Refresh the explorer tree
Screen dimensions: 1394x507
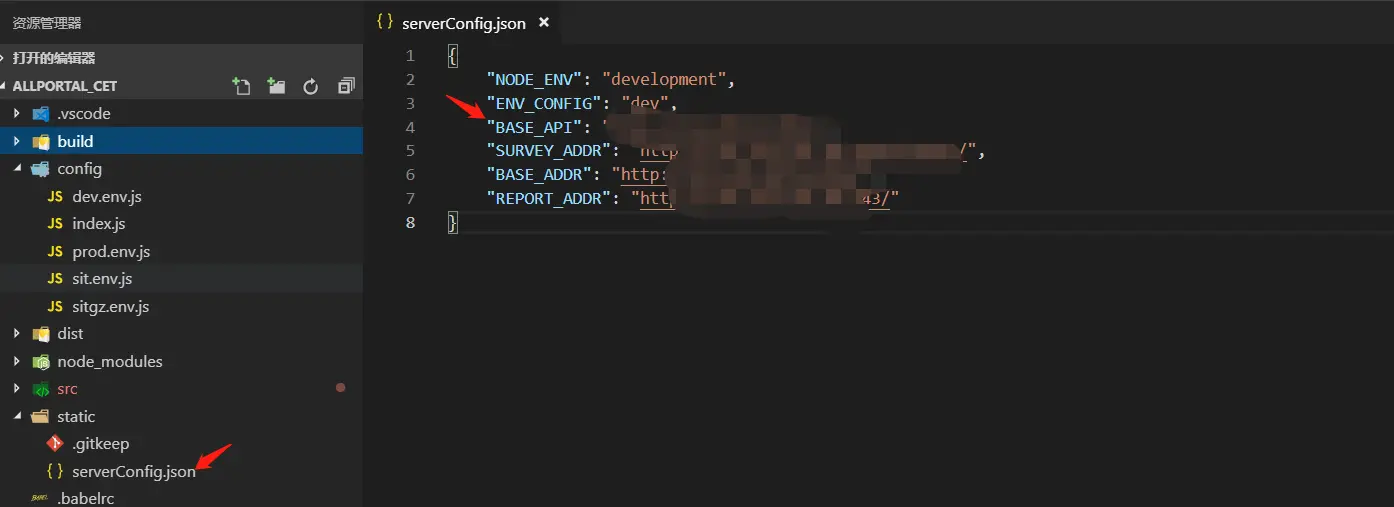point(311,87)
